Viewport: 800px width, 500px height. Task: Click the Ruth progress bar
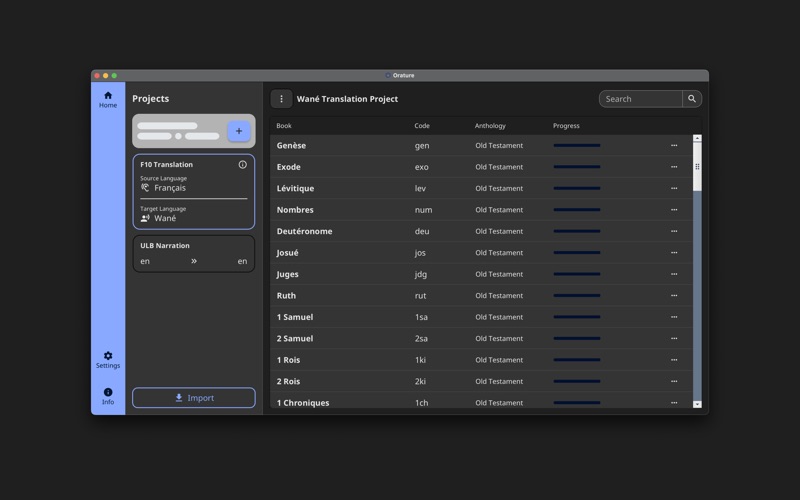(577, 295)
